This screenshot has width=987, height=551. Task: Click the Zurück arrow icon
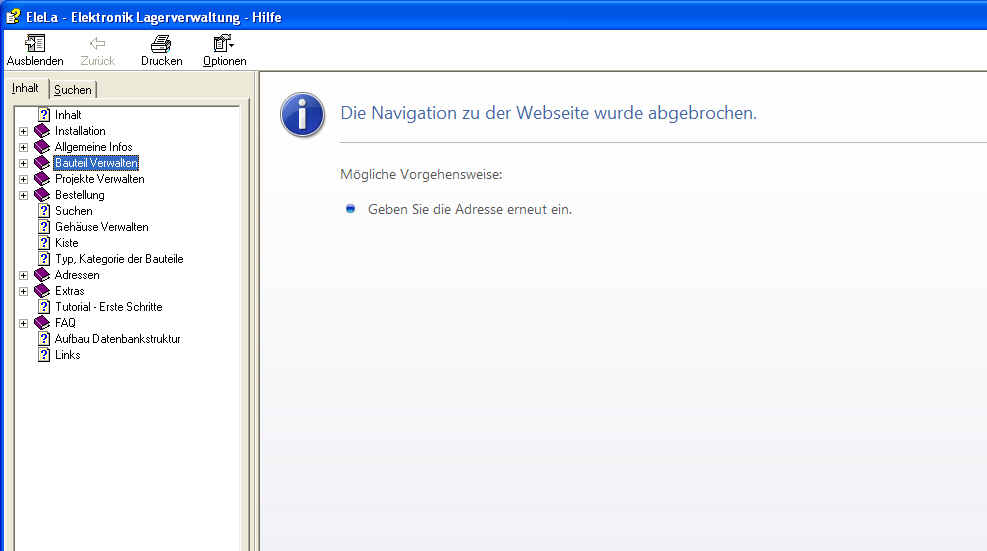97,43
